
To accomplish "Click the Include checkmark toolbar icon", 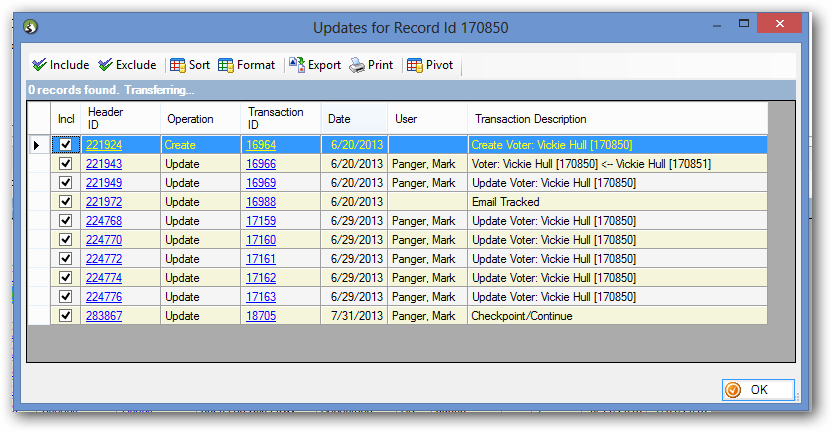I will [39, 65].
